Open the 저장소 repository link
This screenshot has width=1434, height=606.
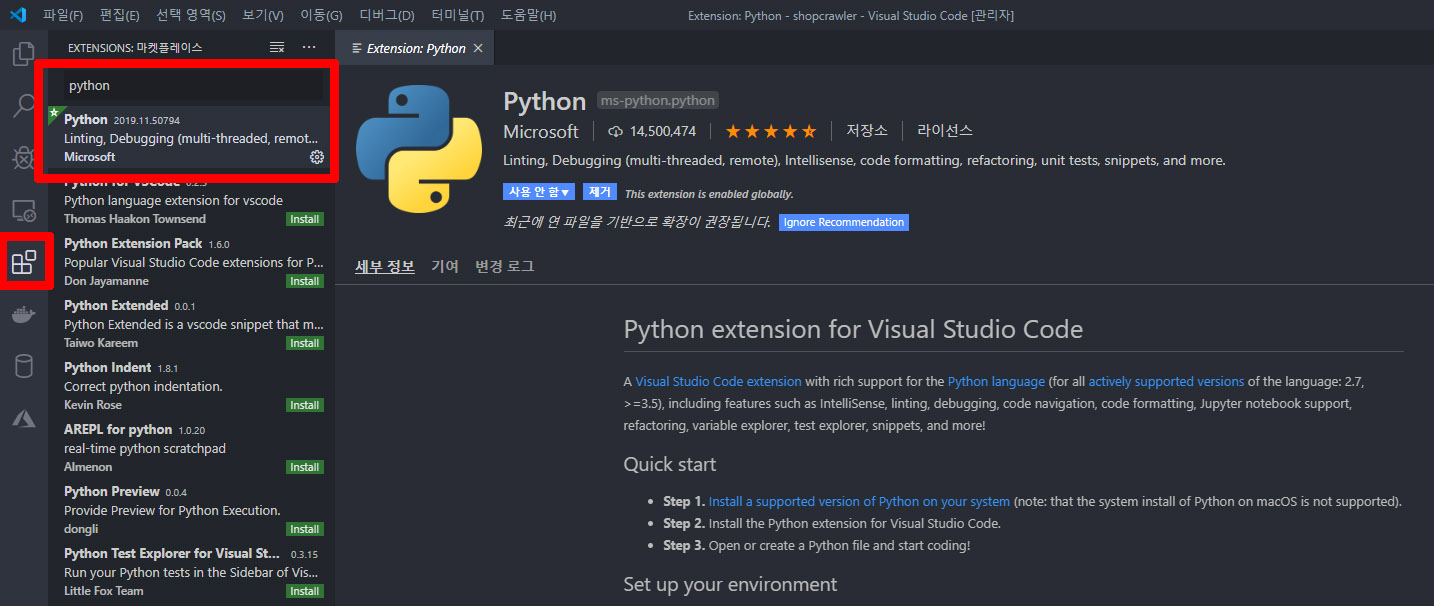(867, 131)
